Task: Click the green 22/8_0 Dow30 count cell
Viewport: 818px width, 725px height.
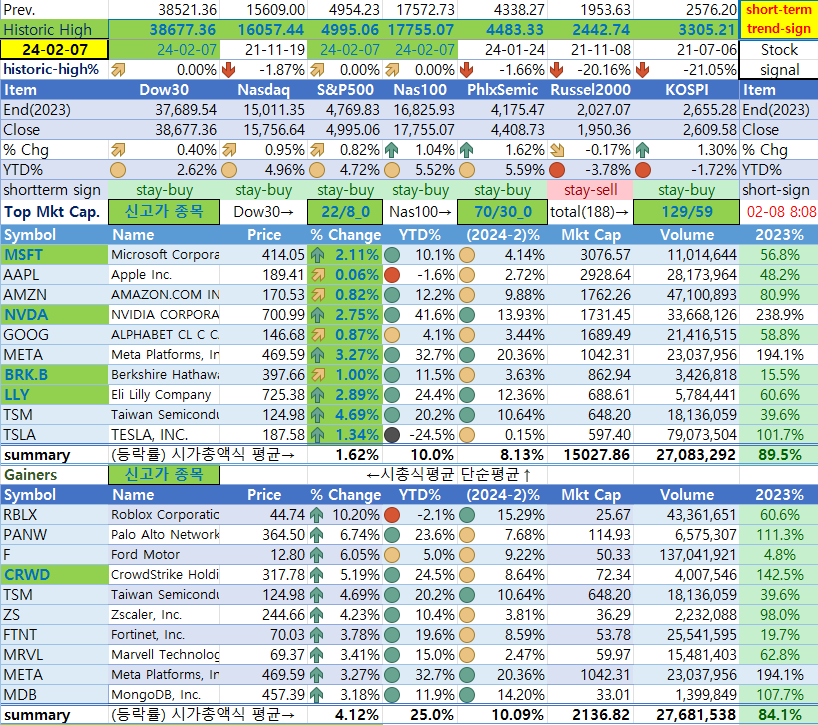Action: point(345,212)
